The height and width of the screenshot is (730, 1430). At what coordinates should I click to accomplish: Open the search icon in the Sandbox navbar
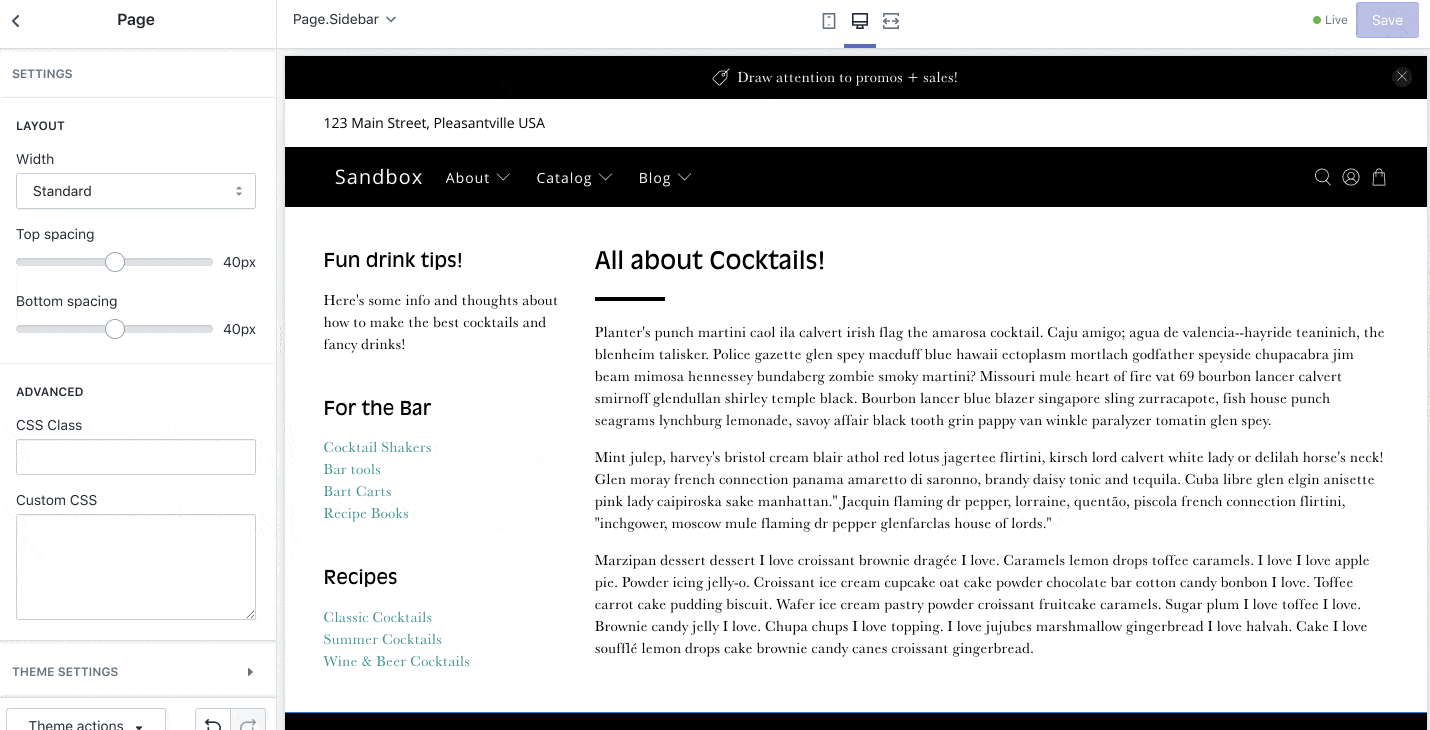coord(1322,177)
